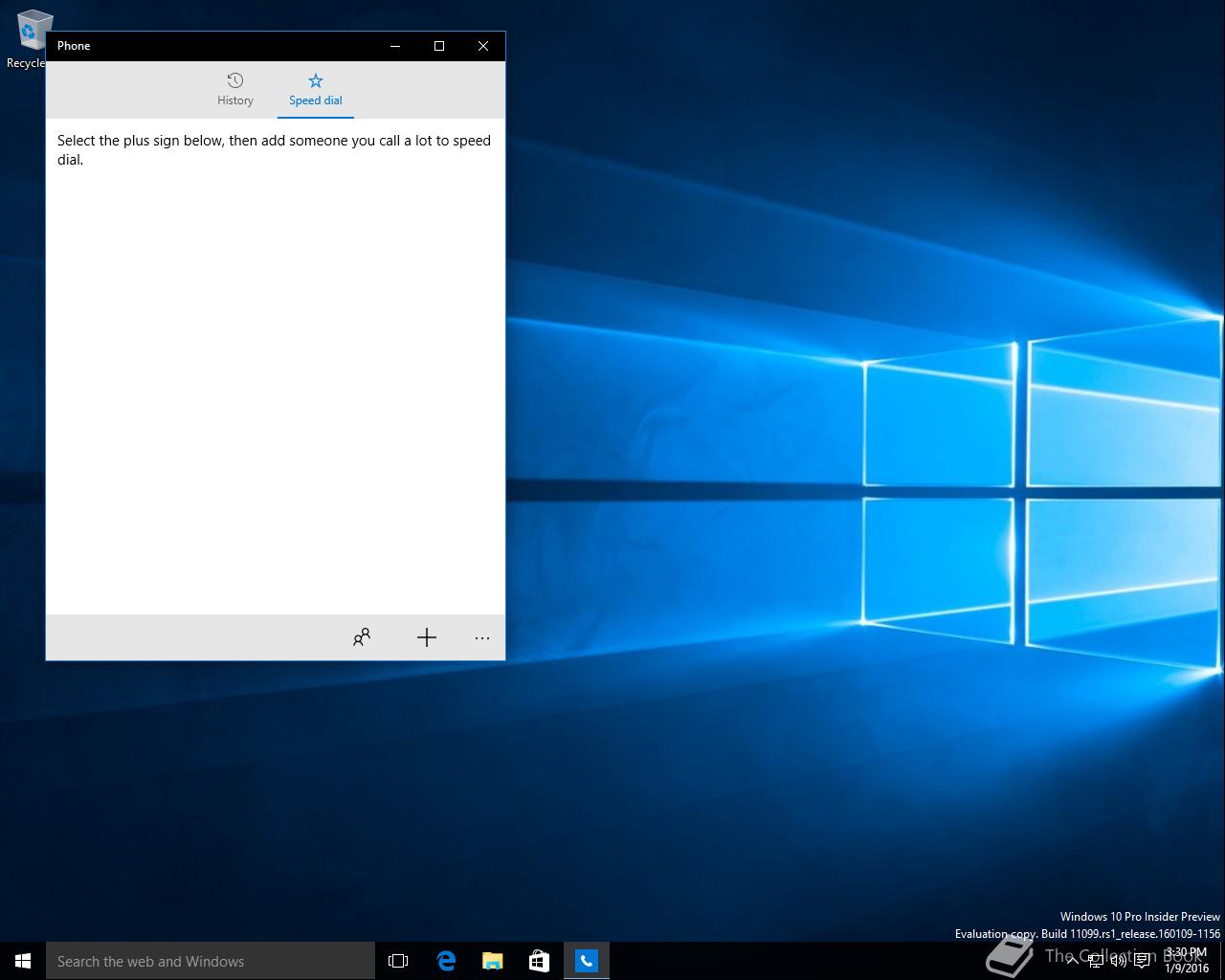Click the Phone app taskbar icon
Viewport: 1225px width, 980px height.
coord(587,961)
